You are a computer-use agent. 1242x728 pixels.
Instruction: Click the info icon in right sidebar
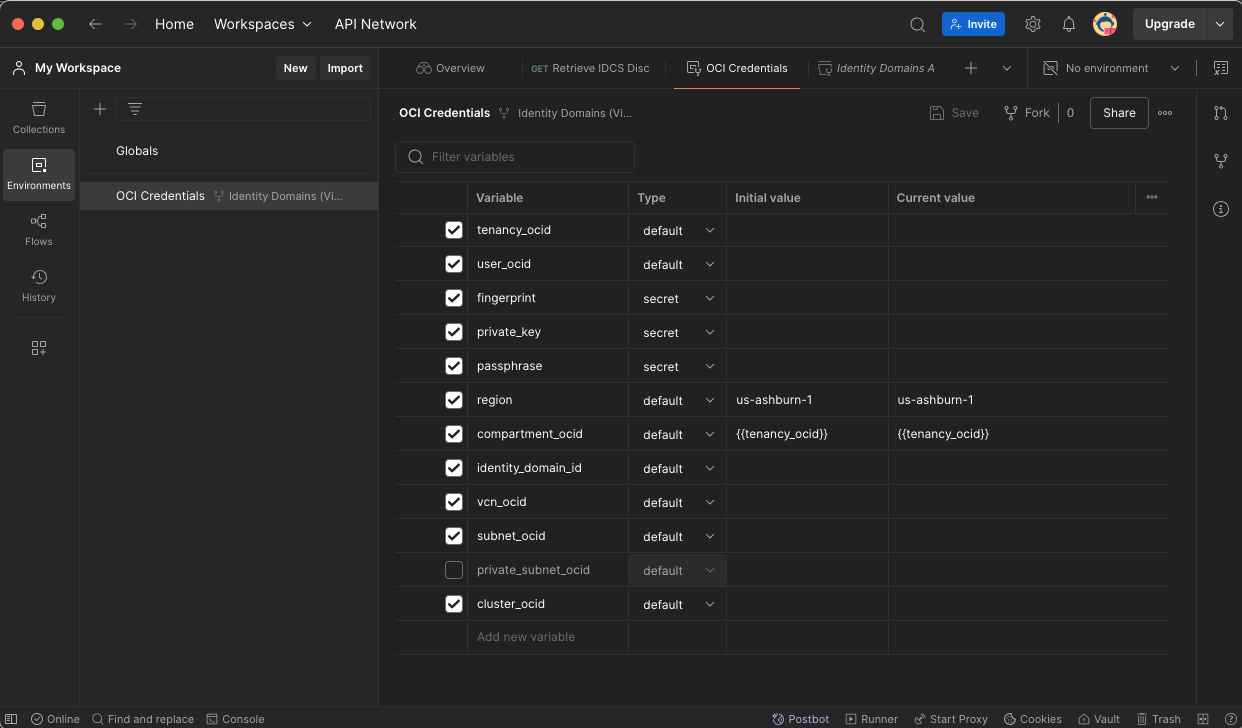[1220, 209]
